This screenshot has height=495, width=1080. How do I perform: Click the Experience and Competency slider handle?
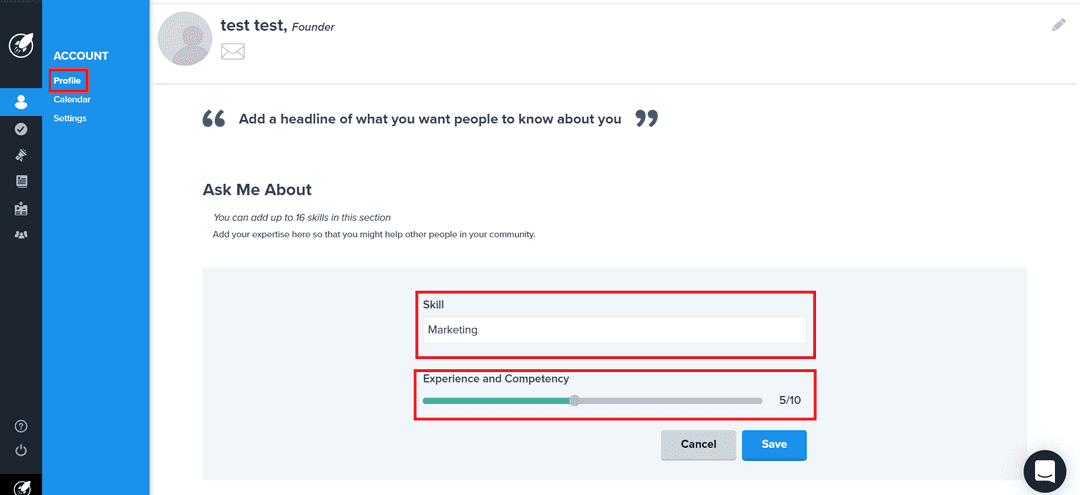tap(574, 401)
